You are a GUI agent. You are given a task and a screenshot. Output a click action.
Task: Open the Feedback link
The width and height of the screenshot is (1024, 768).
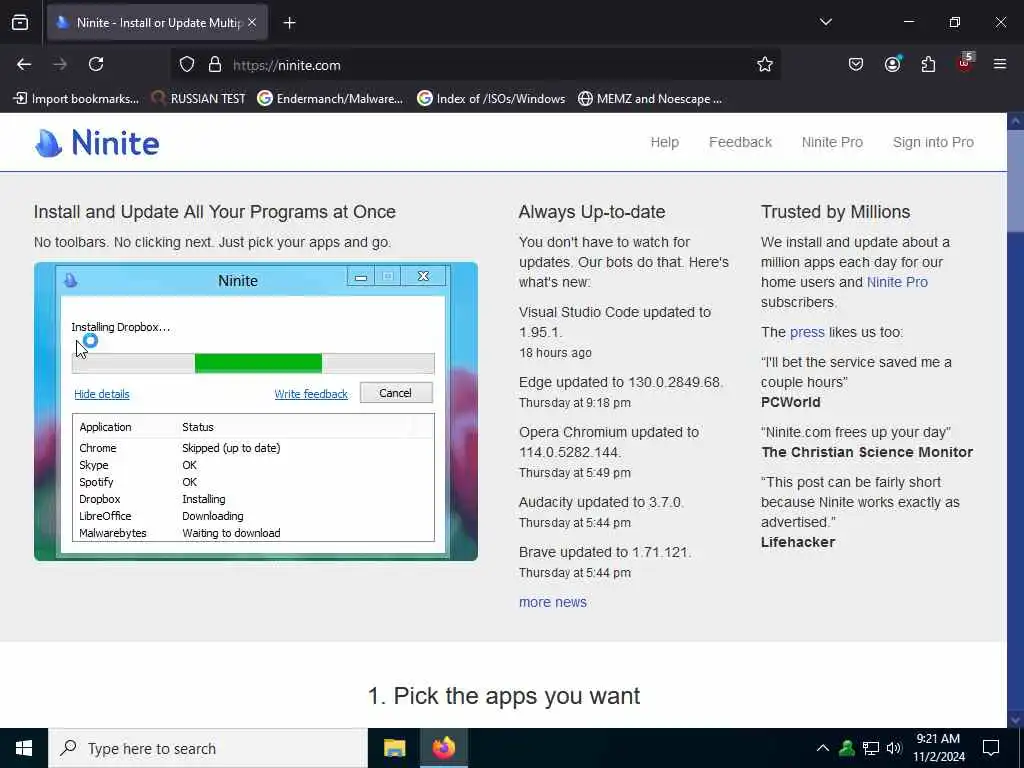pos(740,142)
